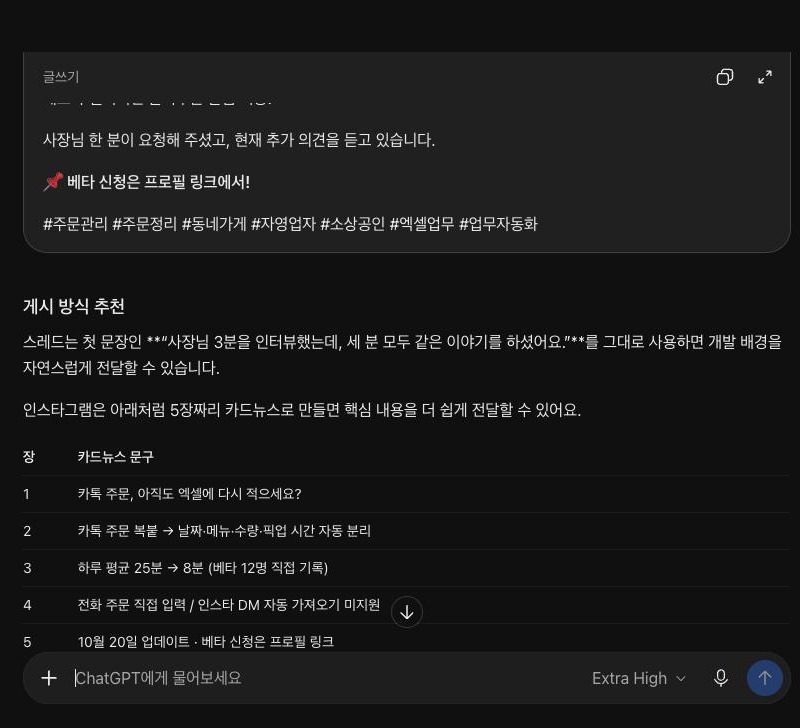Click the hashtag #엑셀업무

click(421, 224)
